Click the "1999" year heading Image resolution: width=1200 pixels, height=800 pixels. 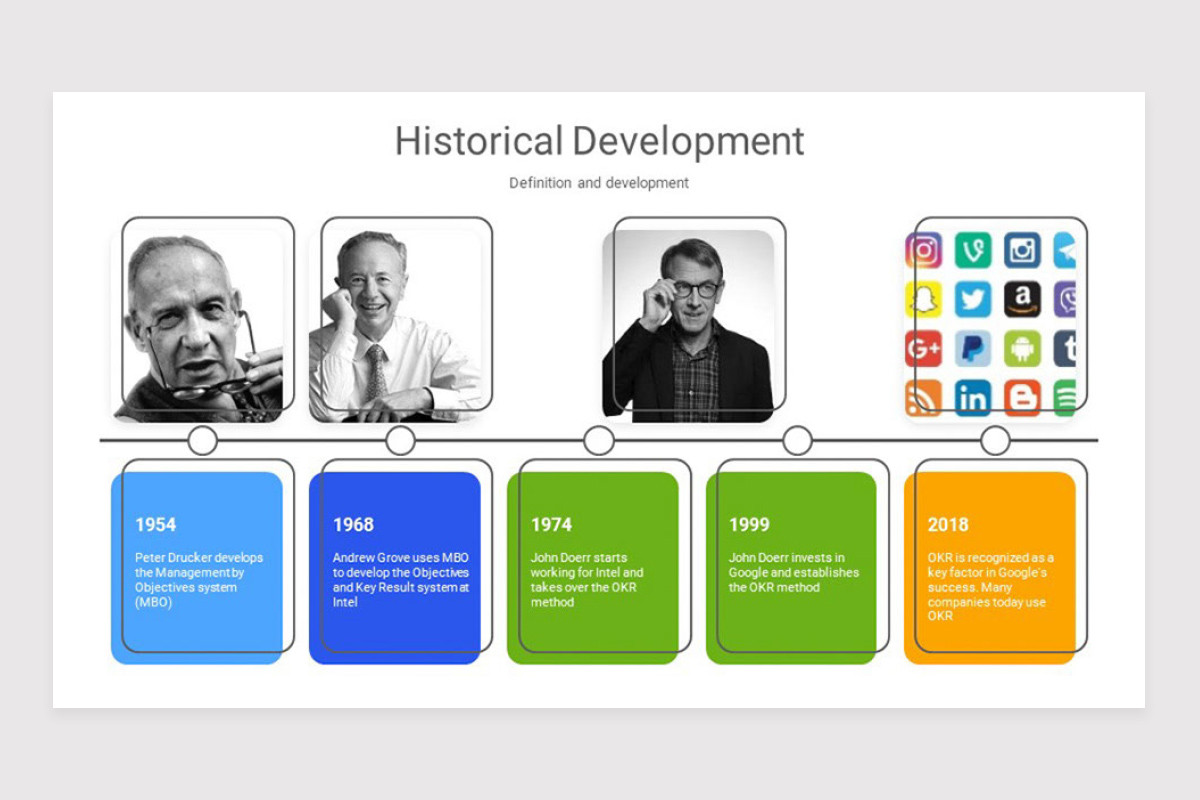point(749,524)
